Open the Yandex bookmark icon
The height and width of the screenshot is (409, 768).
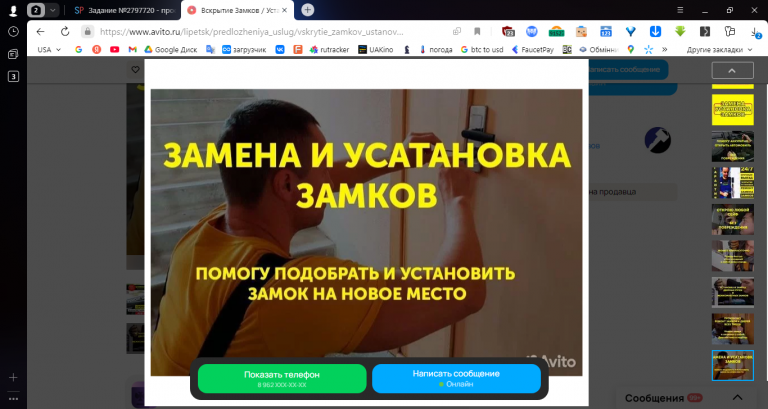tap(96, 49)
